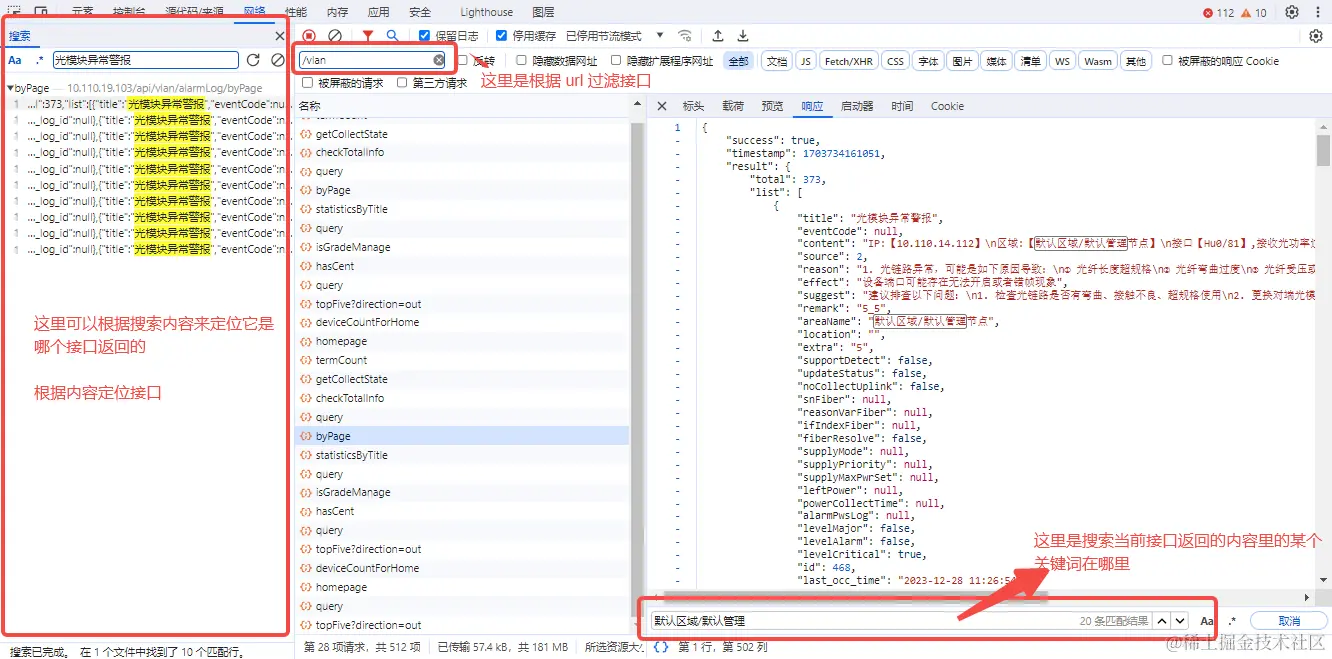Close the search side panel

[x=280, y=36]
